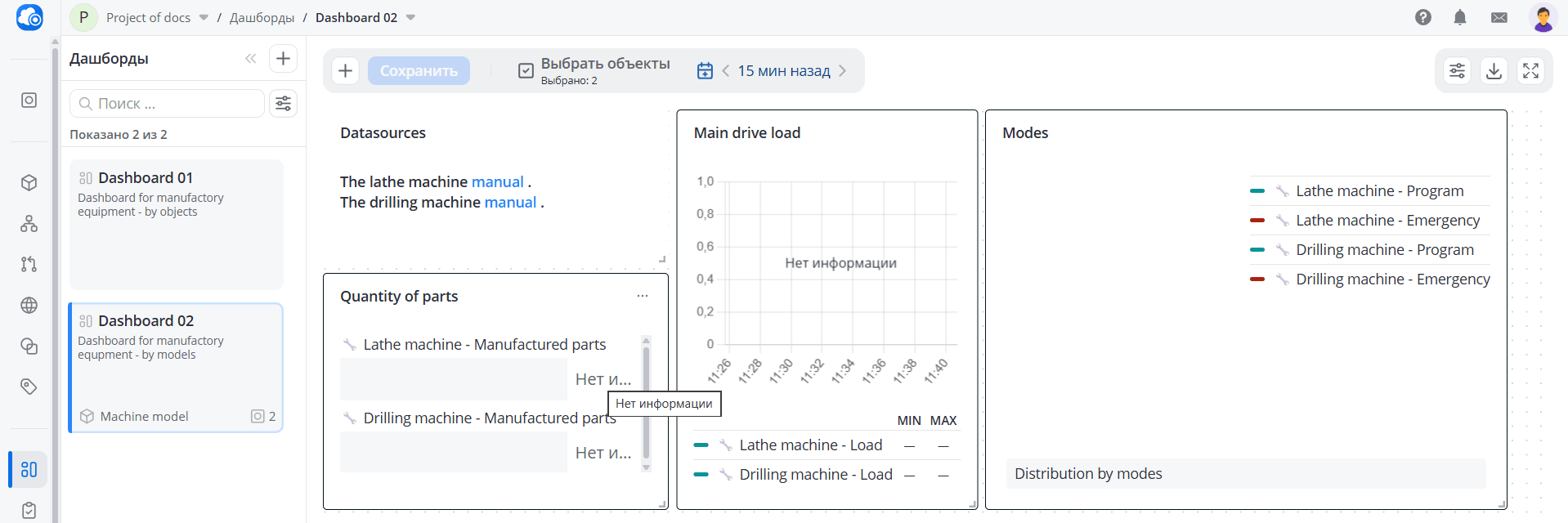This screenshot has height=523, width=1568.
Task: Enter fullscreen mode with expand icon
Action: coord(1530,71)
